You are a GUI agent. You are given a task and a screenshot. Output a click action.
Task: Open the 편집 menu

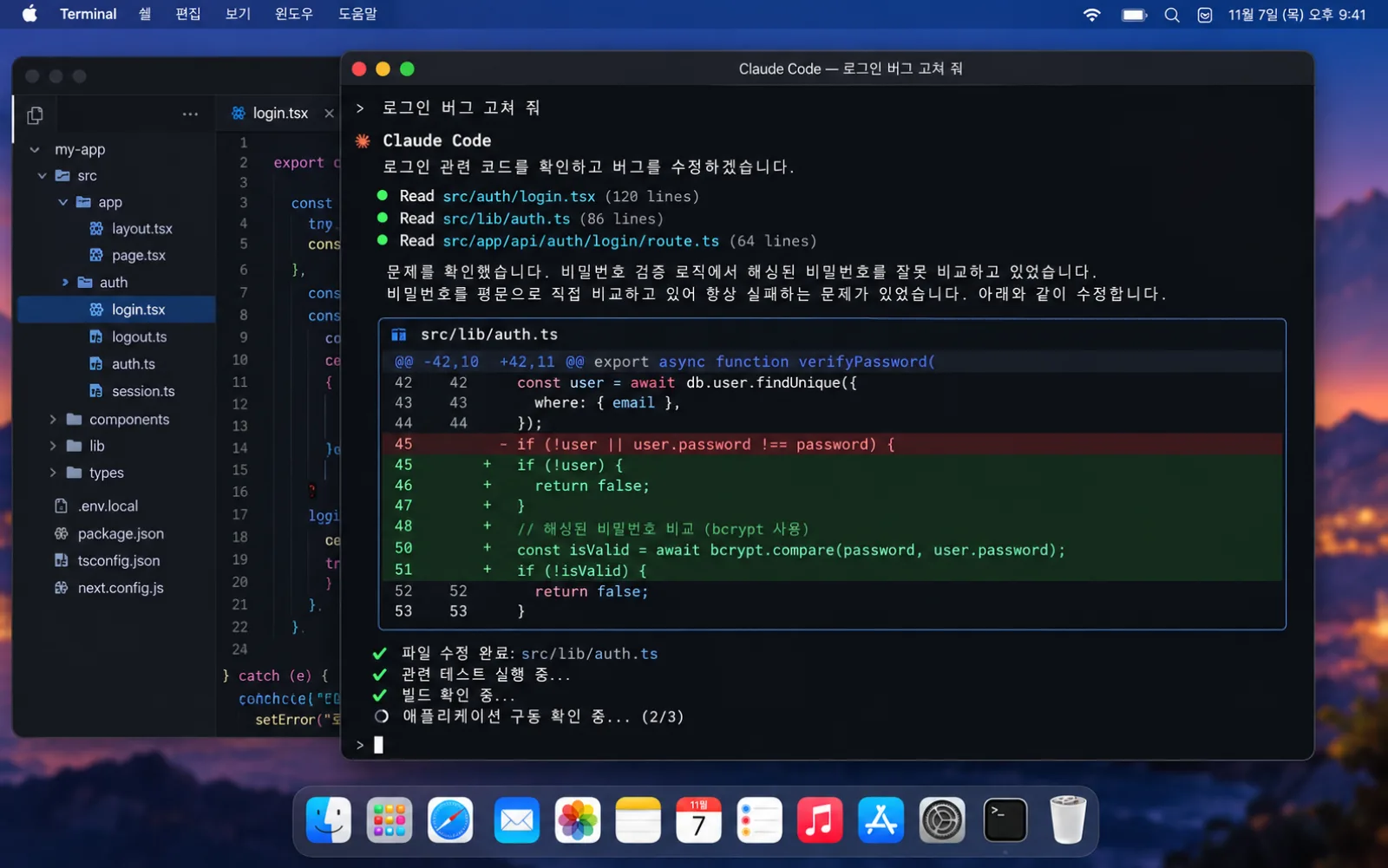[188, 14]
